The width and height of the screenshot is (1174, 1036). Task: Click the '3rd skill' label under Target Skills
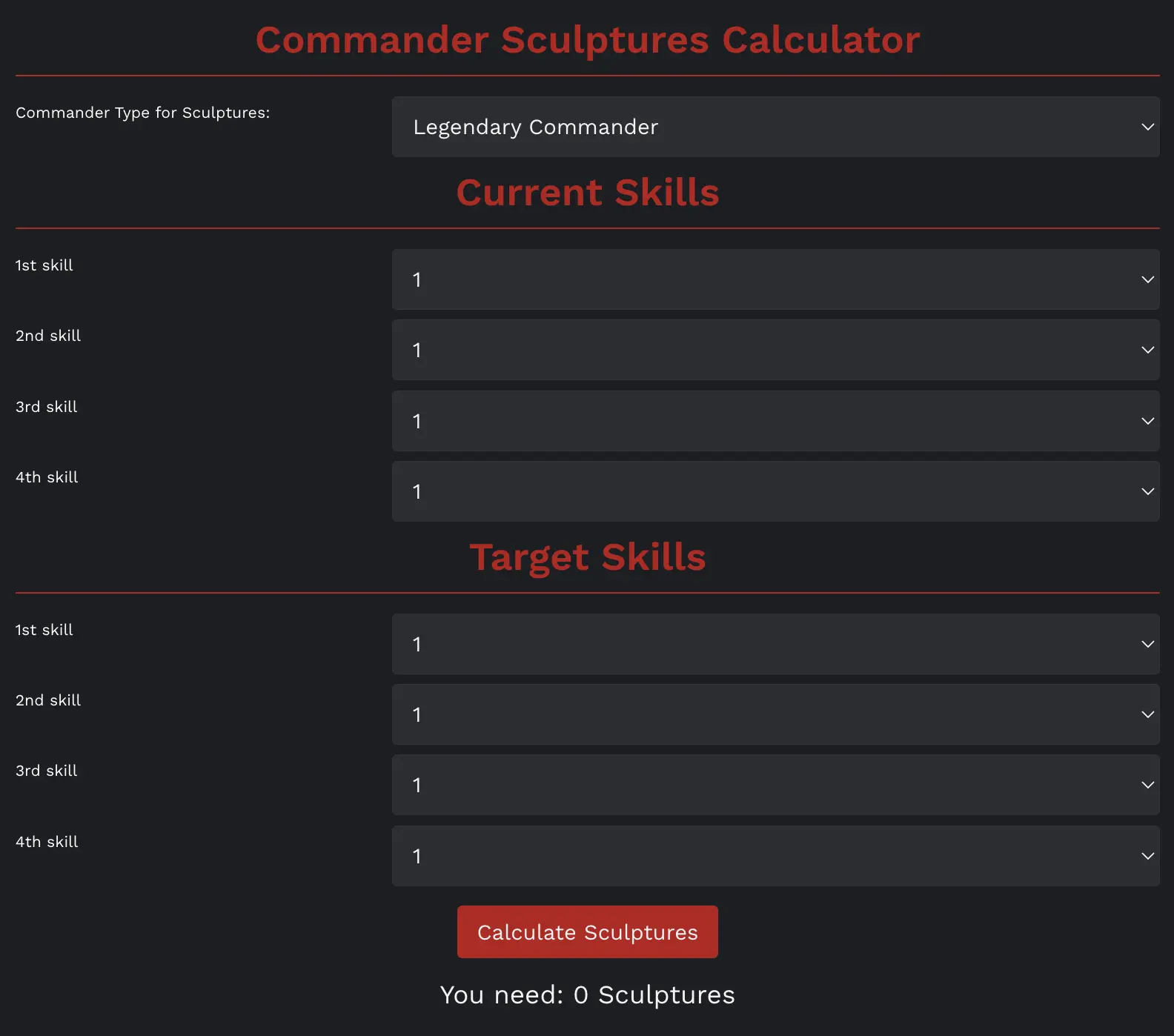(47, 771)
